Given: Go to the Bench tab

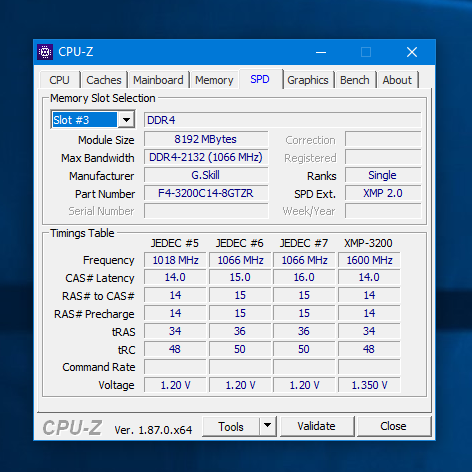Looking at the screenshot, I should (x=355, y=80).
